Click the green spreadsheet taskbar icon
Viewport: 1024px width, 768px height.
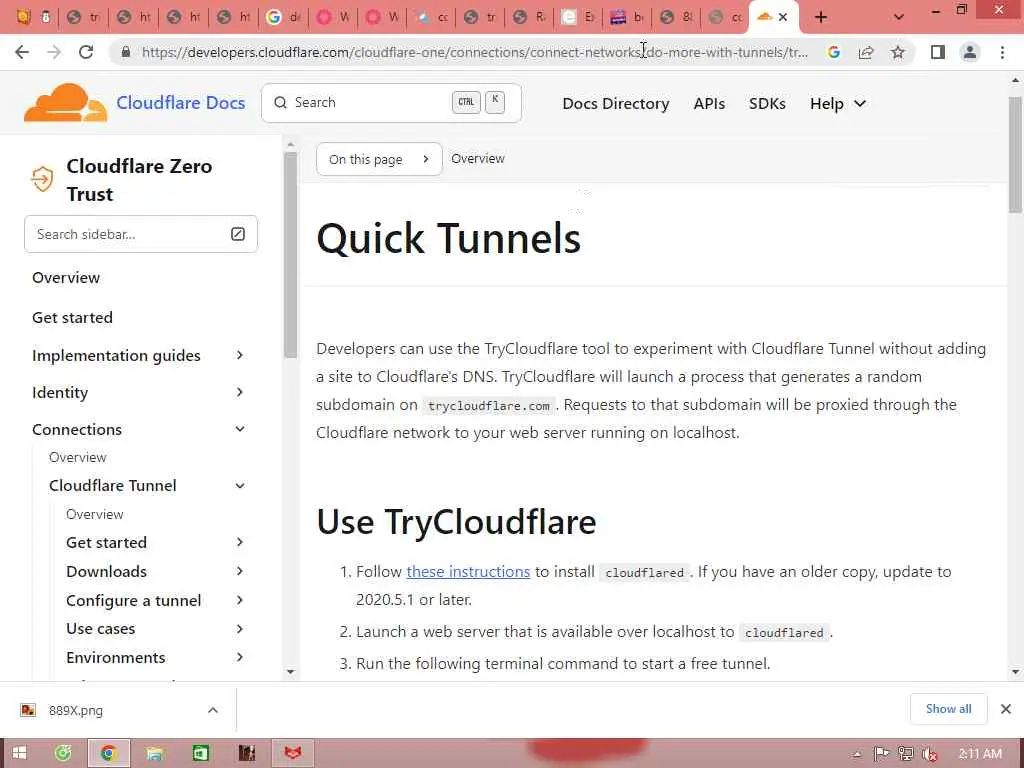pyautogui.click(x=200, y=754)
